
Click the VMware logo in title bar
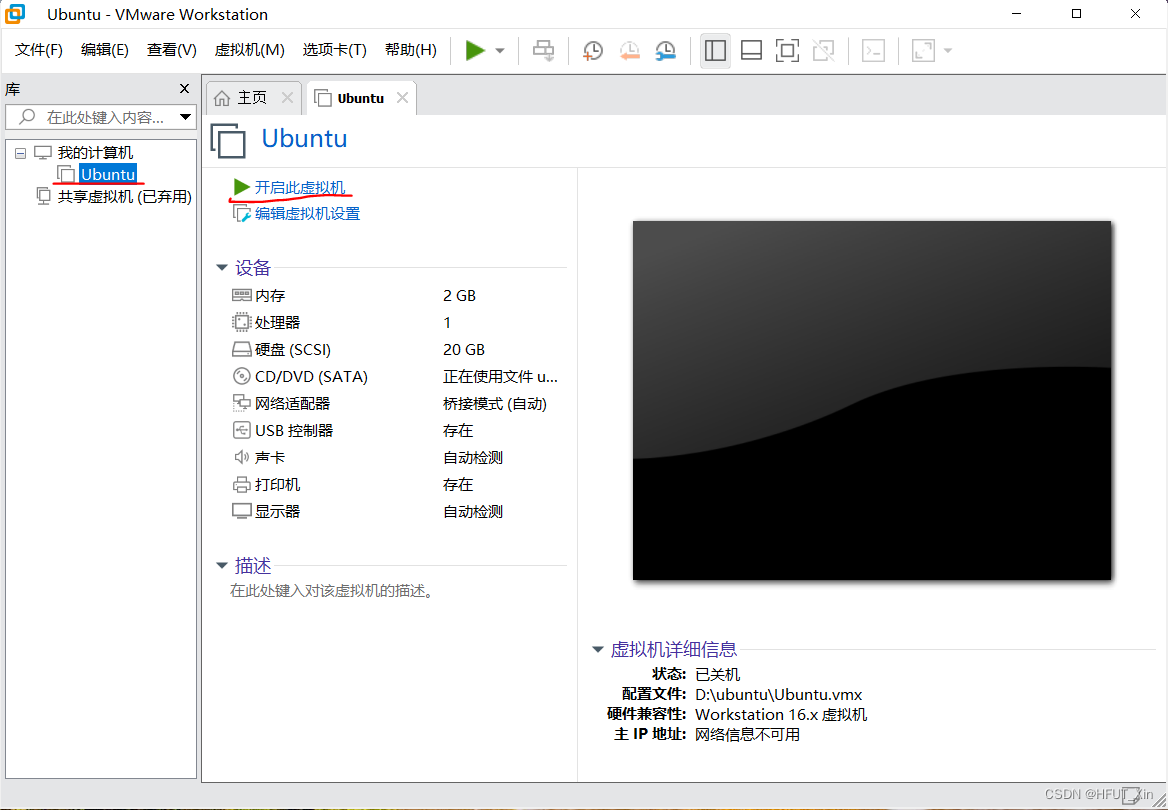point(15,14)
